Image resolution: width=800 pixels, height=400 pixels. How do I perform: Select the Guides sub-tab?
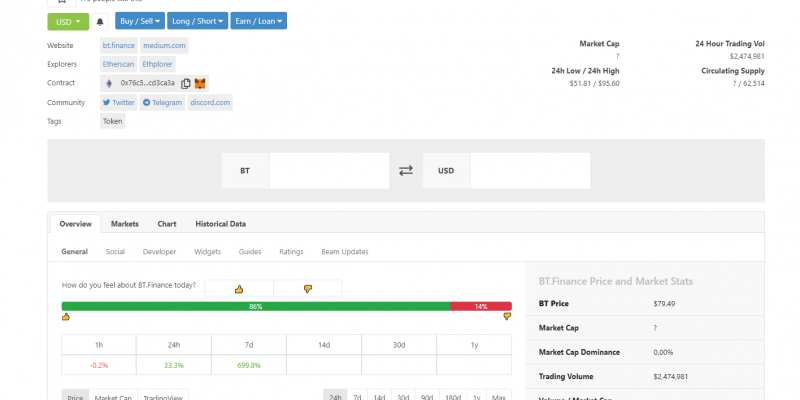pos(250,252)
